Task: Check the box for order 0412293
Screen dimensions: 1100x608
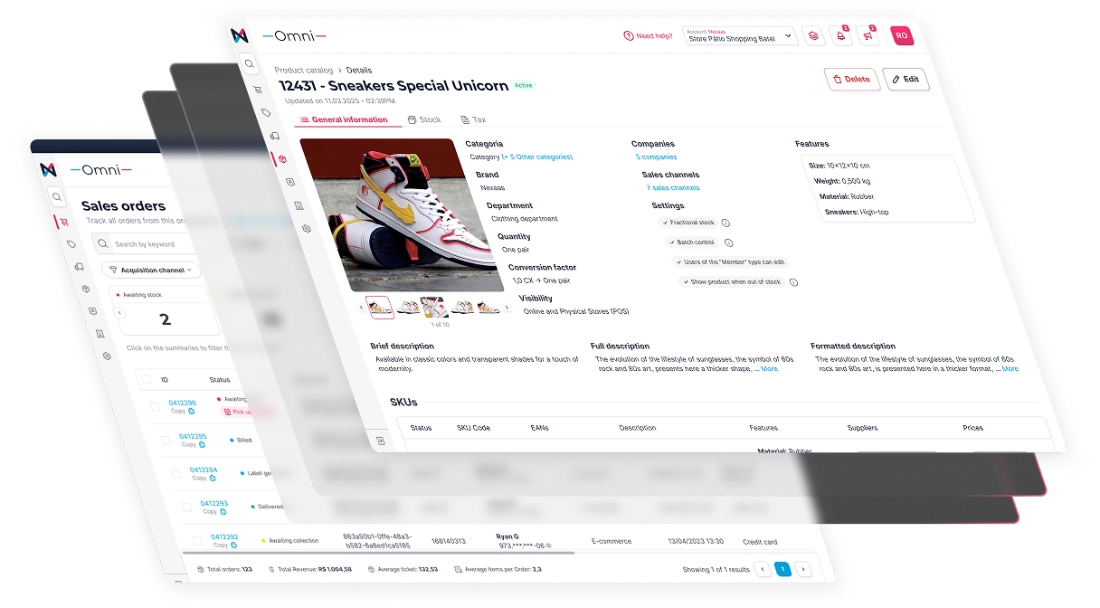Action: [187, 507]
